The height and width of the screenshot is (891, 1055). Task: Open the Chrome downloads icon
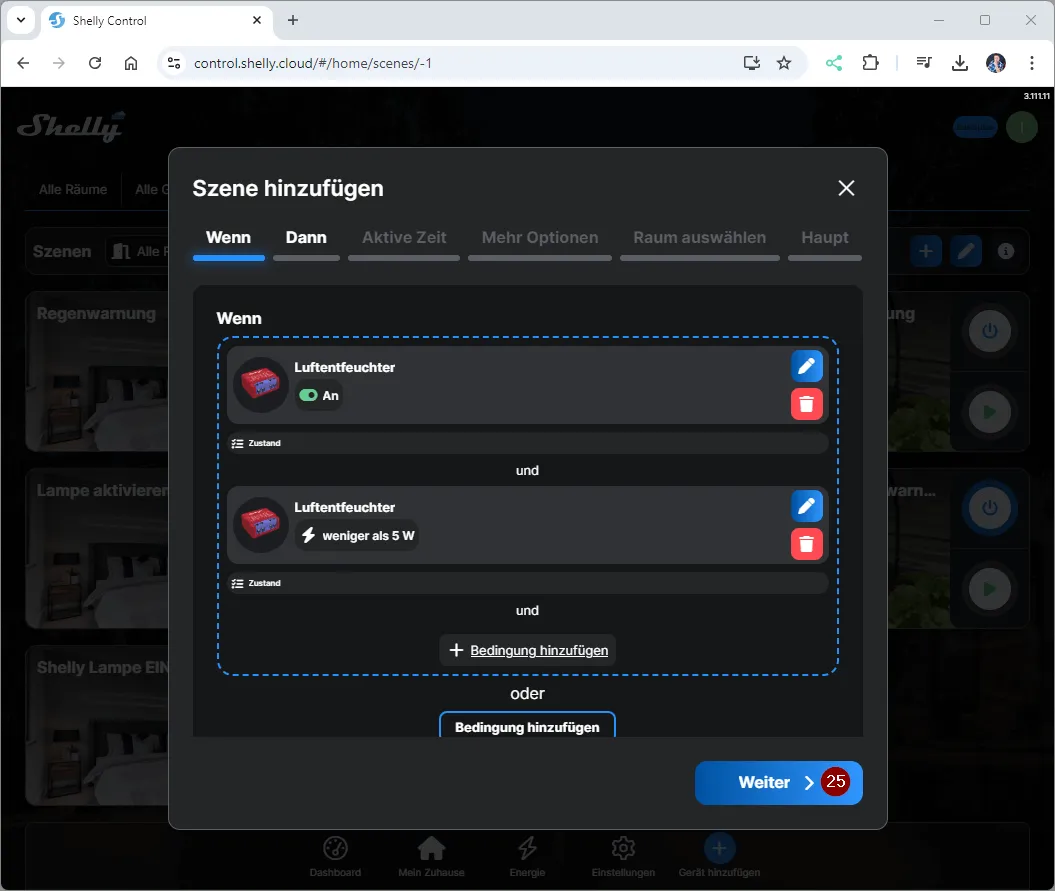pyautogui.click(x=959, y=63)
